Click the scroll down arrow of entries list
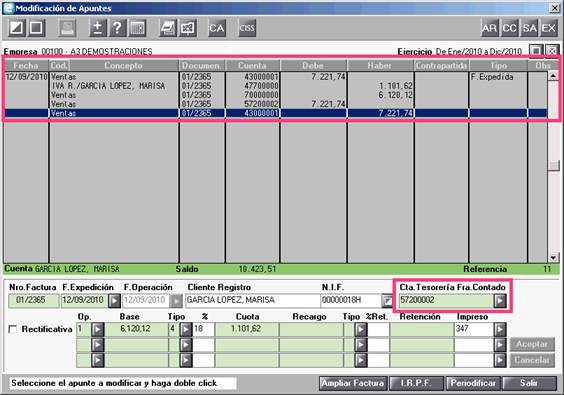The height and width of the screenshot is (395, 564). click(x=553, y=258)
